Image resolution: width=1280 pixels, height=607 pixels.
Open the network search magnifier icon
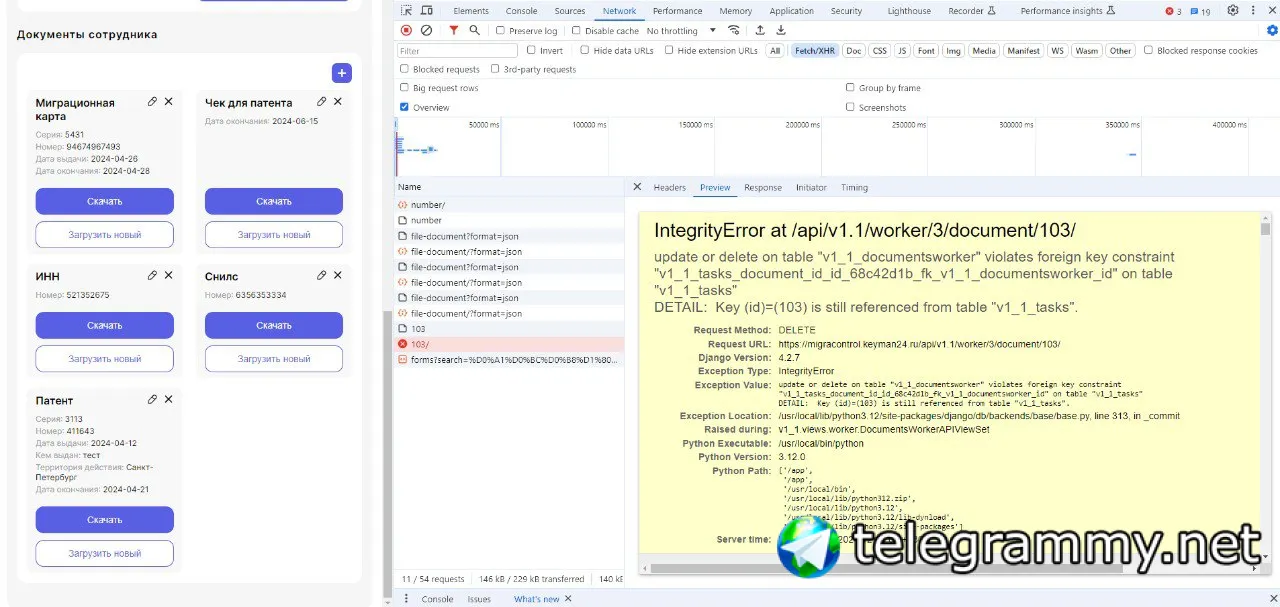coord(474,31)
